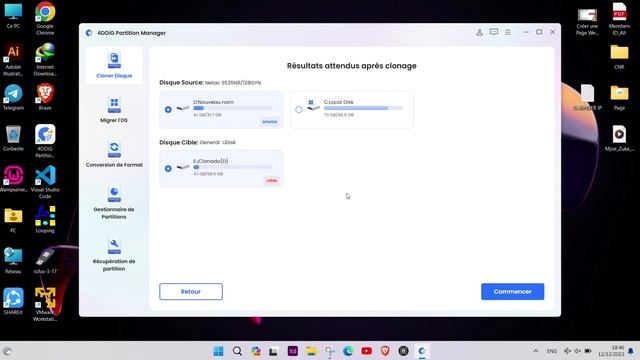Open YouTube from taskbar
Image resolution: width=640 pixels, height=360 pixels.
coord(367,351)
